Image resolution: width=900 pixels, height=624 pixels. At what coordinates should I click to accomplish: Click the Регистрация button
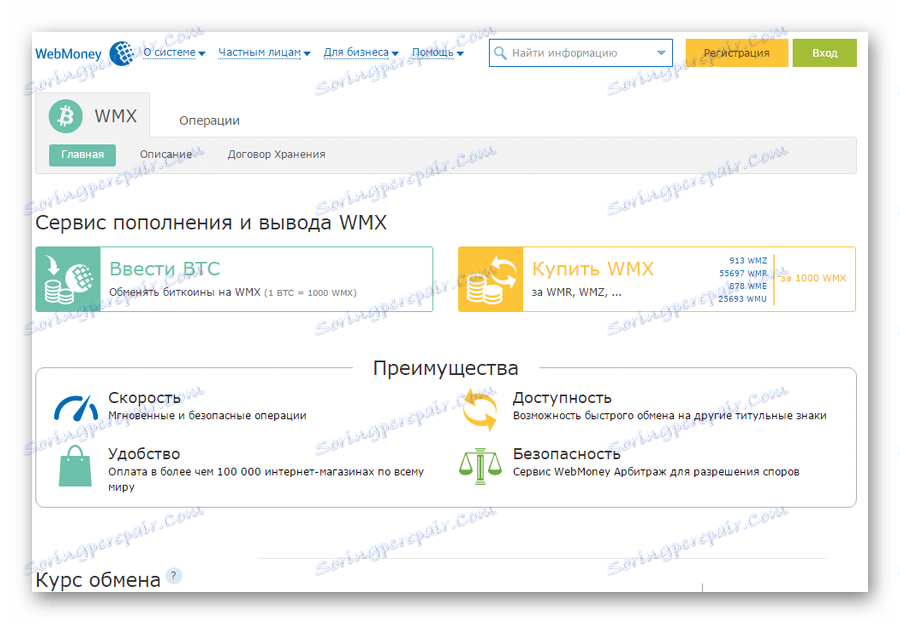pos(736,53)
